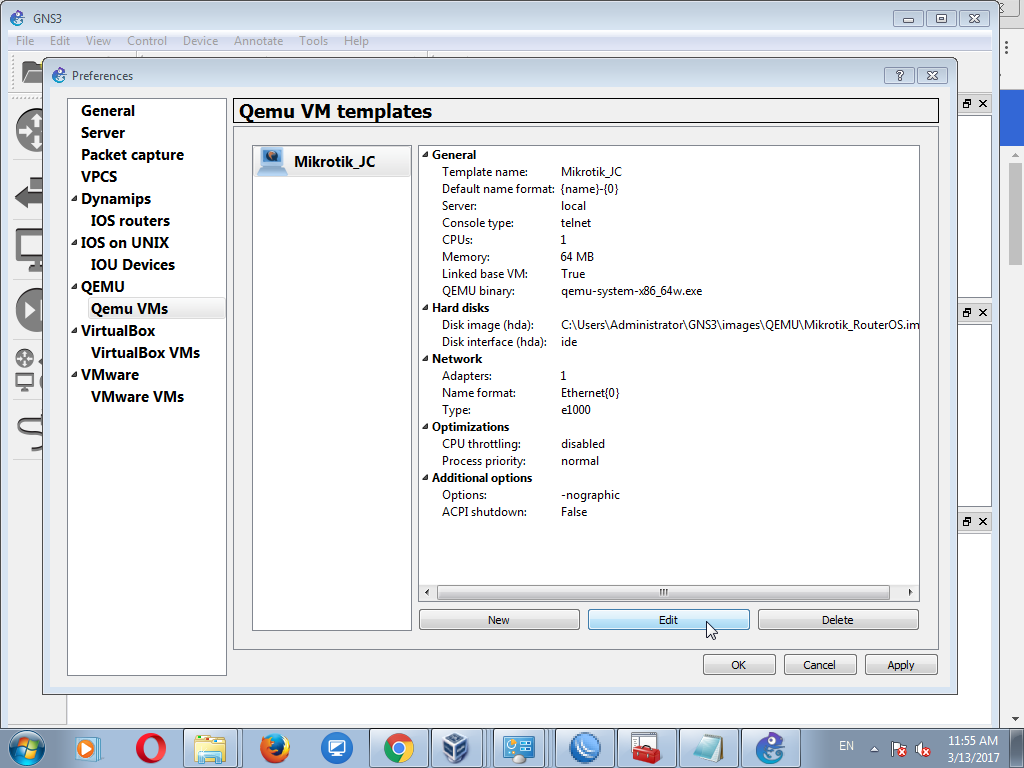Open the Tools menu
The height and width of the screenshot is (768, 1024).
pyautogui.click(x=313, y=40)
